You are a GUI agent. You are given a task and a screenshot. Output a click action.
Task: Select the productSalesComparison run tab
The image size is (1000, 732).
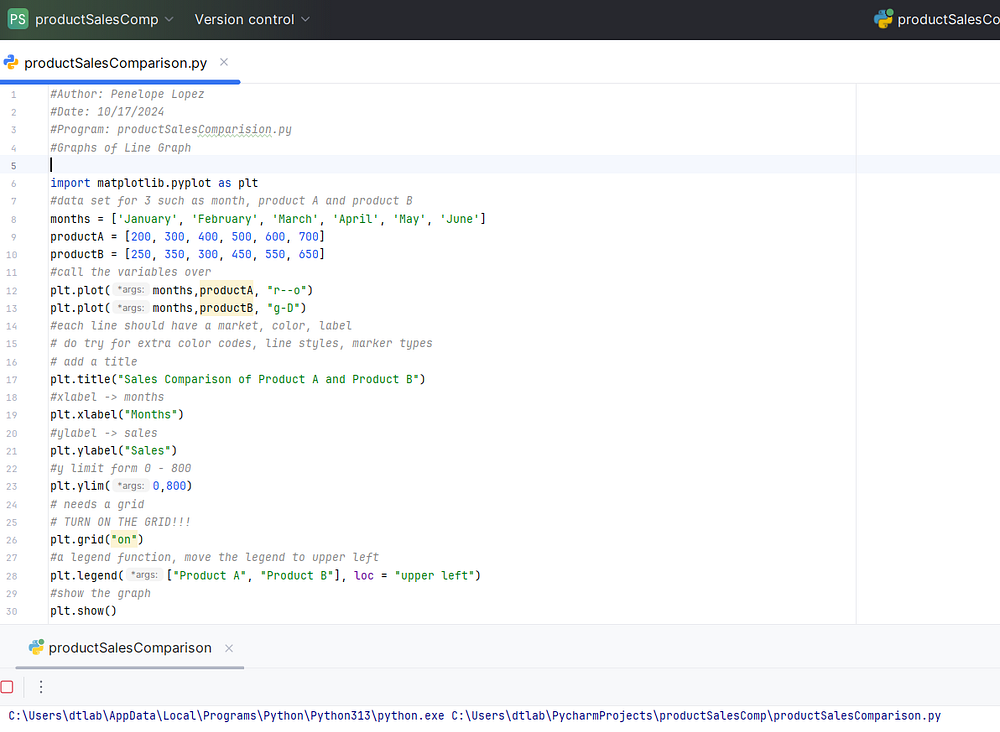pyautogui.click(x=130, y=648)
